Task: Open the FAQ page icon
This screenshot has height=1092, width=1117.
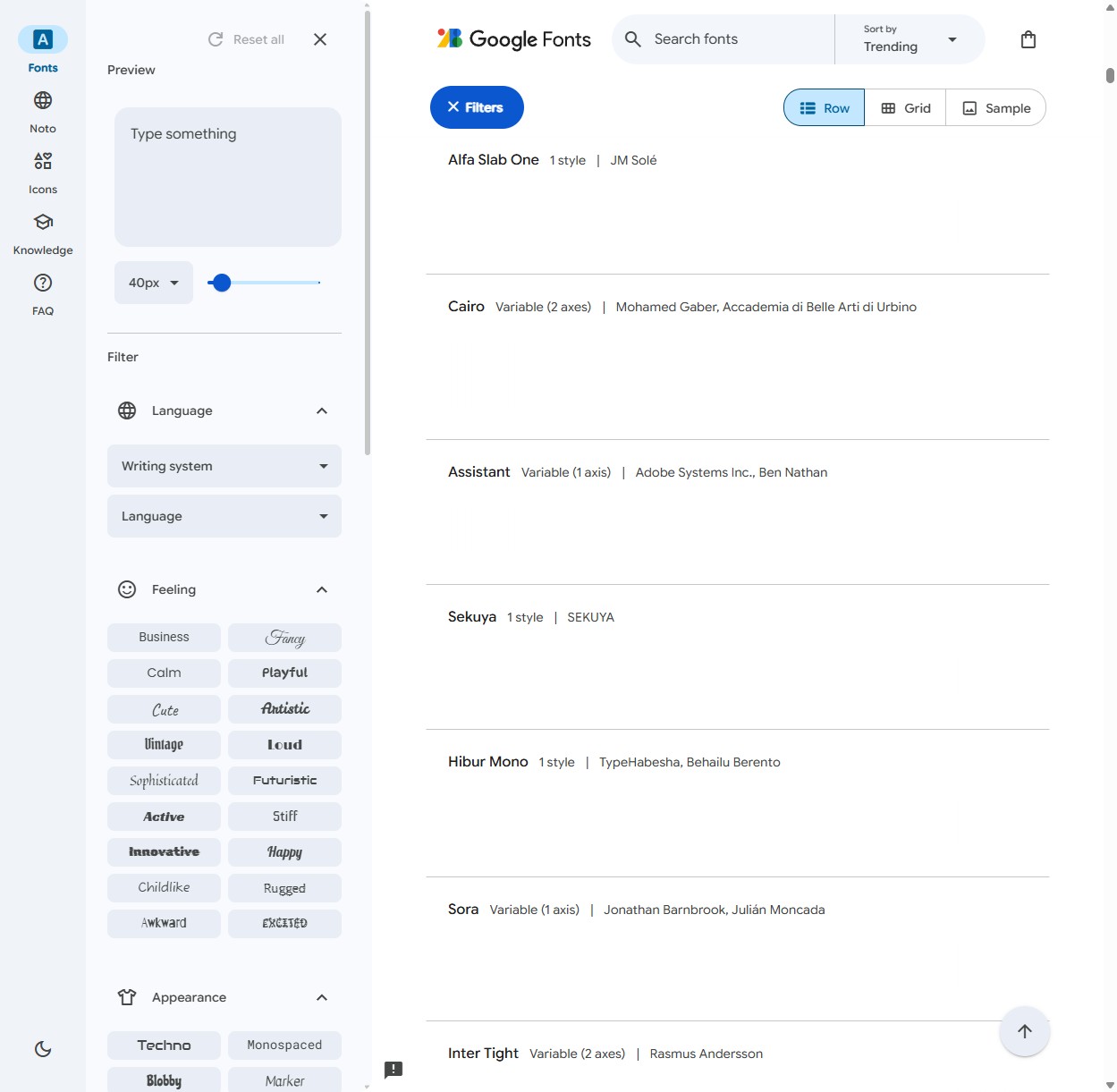Action: pos(43,283)
